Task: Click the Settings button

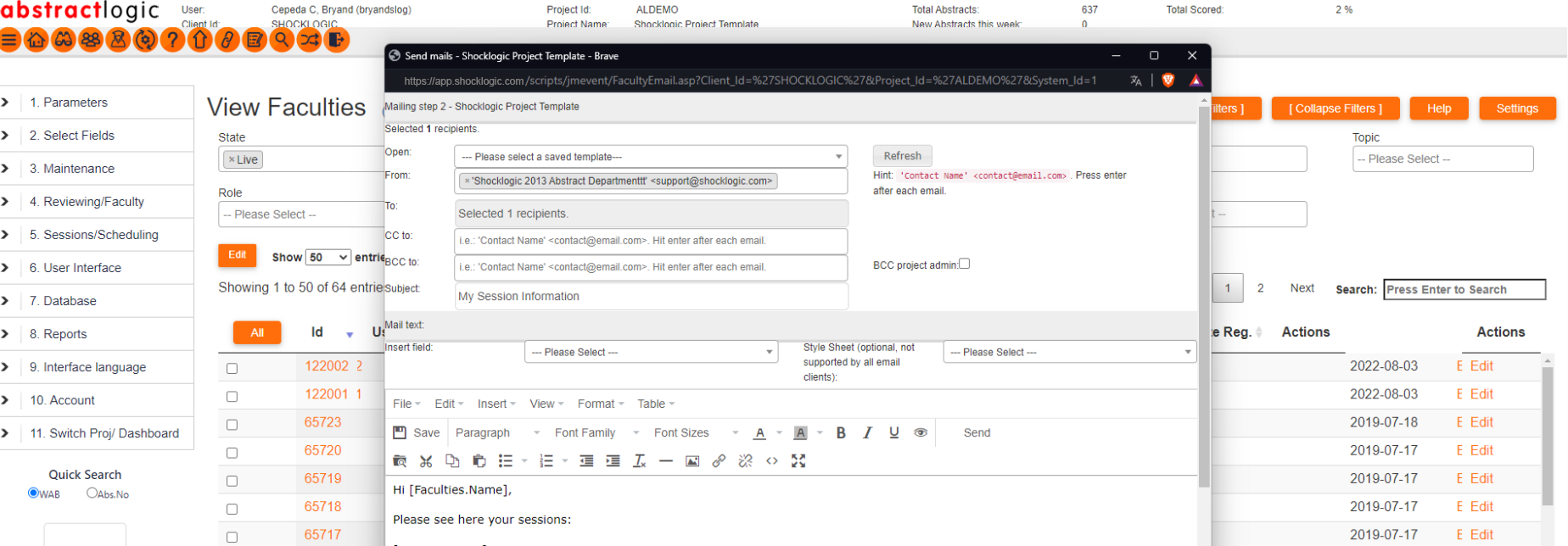Action: [1517, 109]
